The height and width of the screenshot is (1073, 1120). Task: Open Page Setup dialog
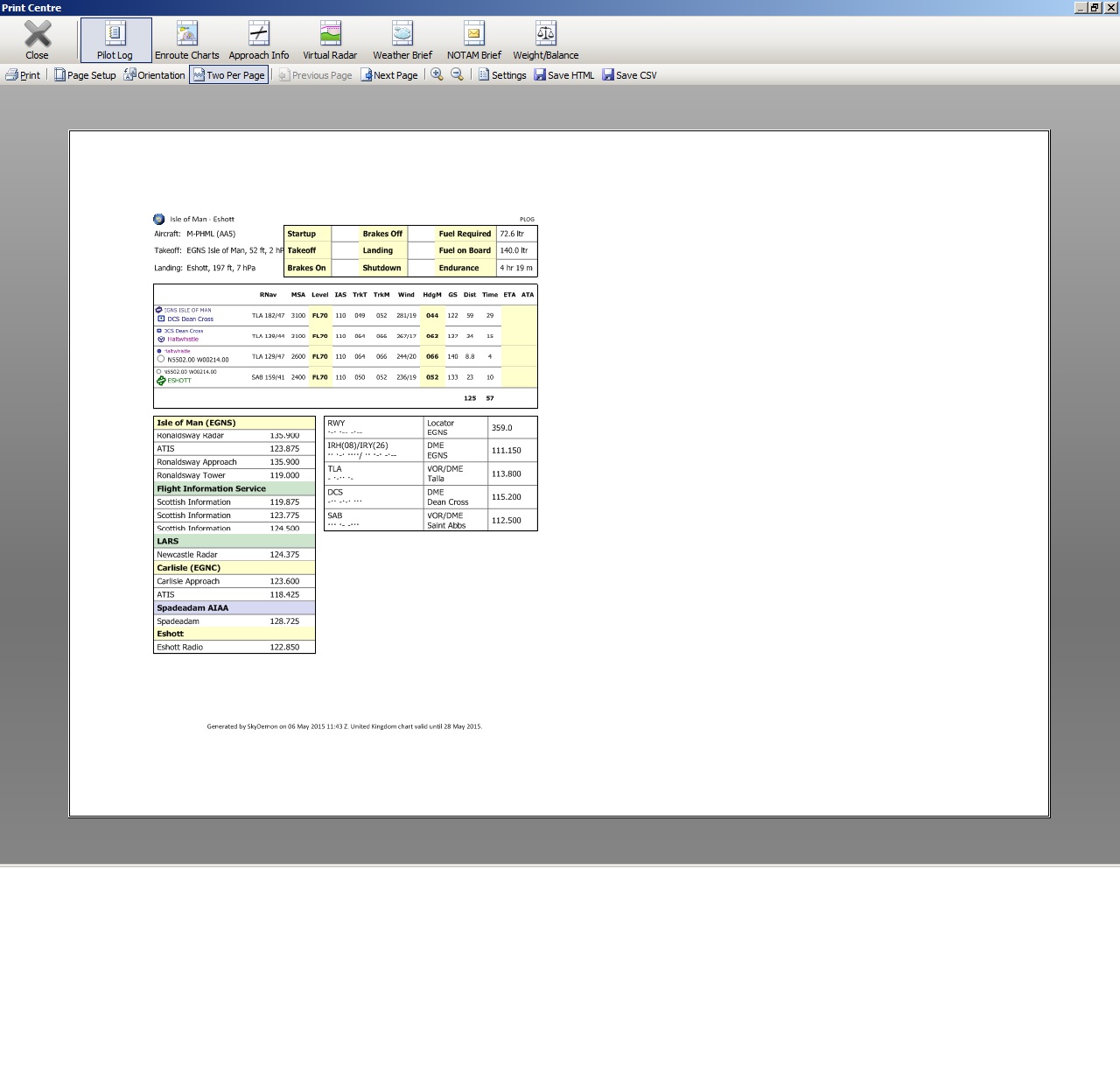pyautogui.click(x=85, y=75)
